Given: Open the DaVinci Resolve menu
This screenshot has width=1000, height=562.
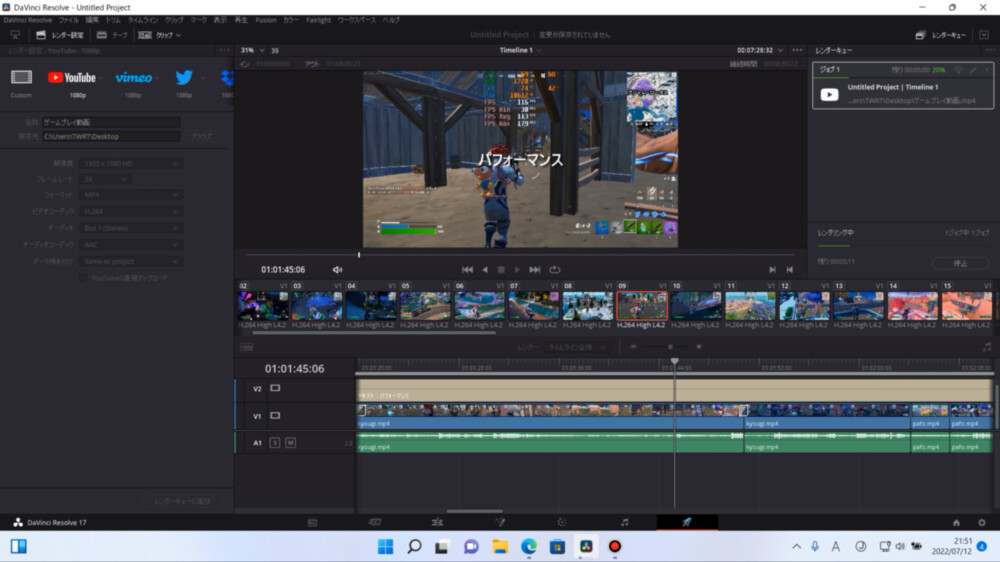Looking at the screenshot, I should pyautogui.click(x=27, y=20).
